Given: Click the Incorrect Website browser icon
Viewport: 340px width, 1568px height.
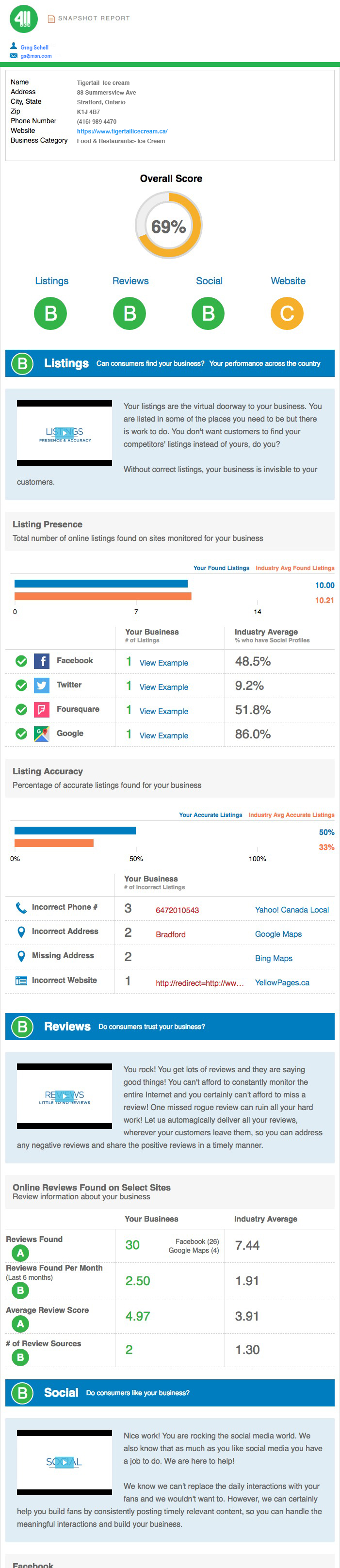Looking at the screenshot, I should pos(21,980).
